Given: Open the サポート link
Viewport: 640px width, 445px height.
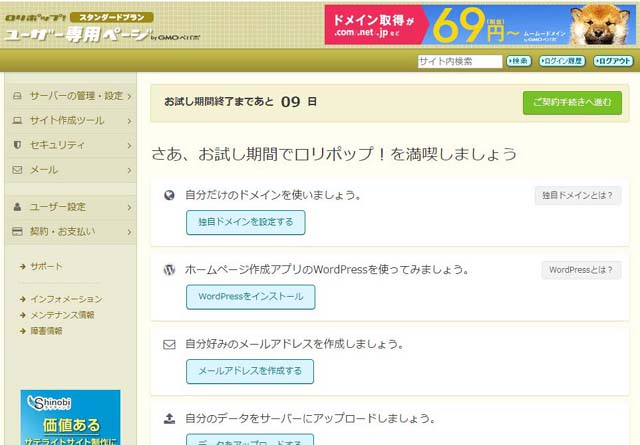Looking at the screenshot, I should coord(47,267).
